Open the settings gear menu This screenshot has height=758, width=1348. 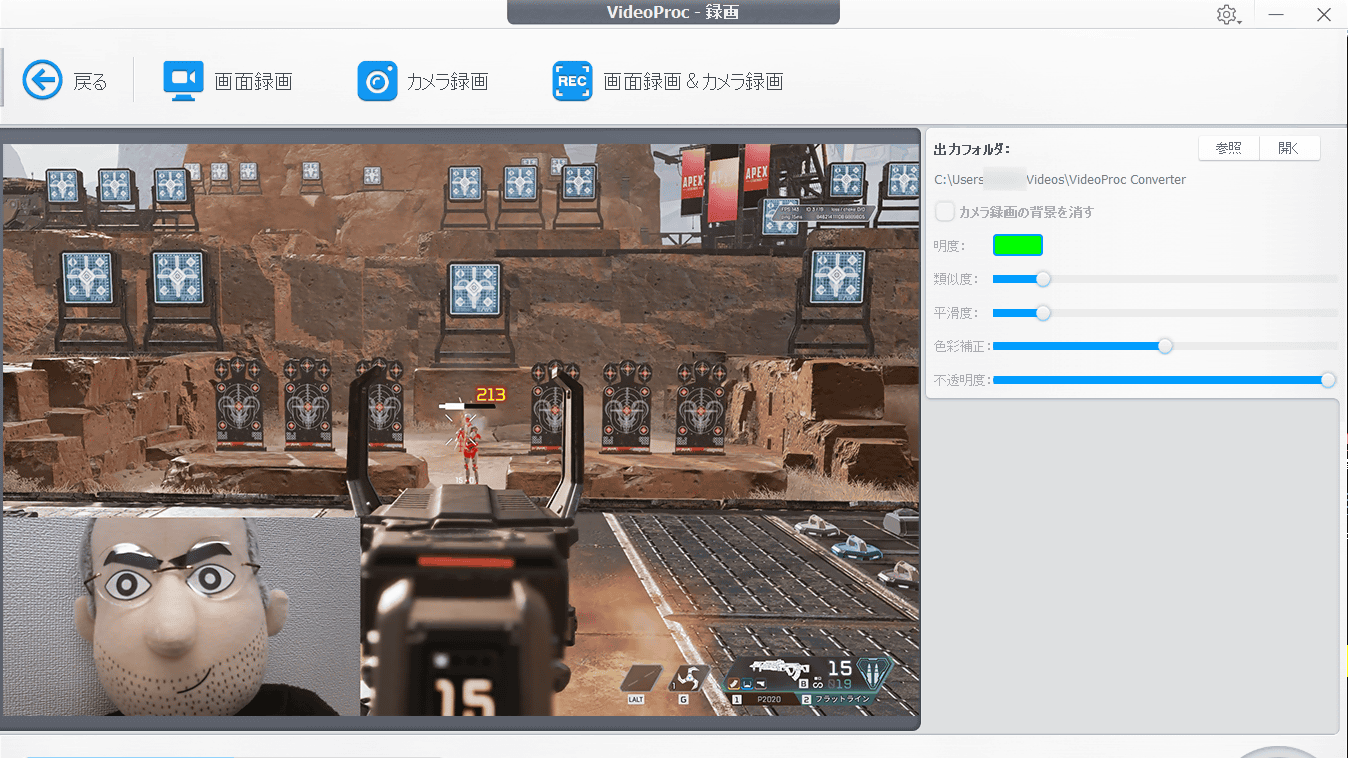pyautogui.click(x=1227, y=15)
